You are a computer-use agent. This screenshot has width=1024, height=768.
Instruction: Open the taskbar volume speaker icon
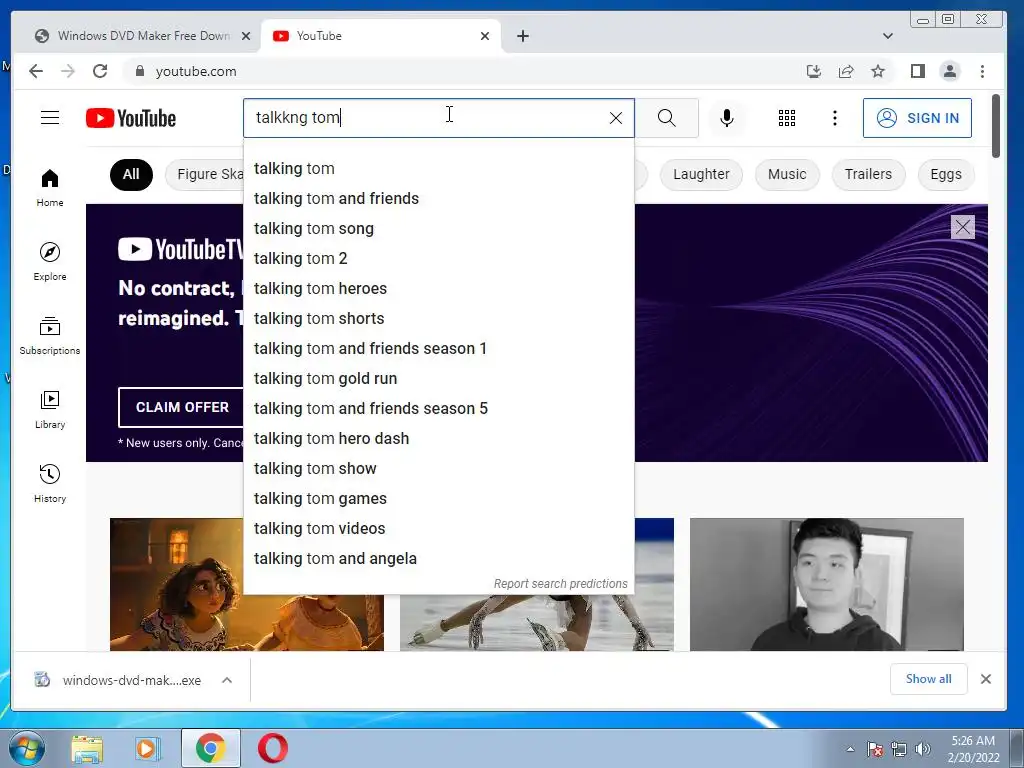923,749
